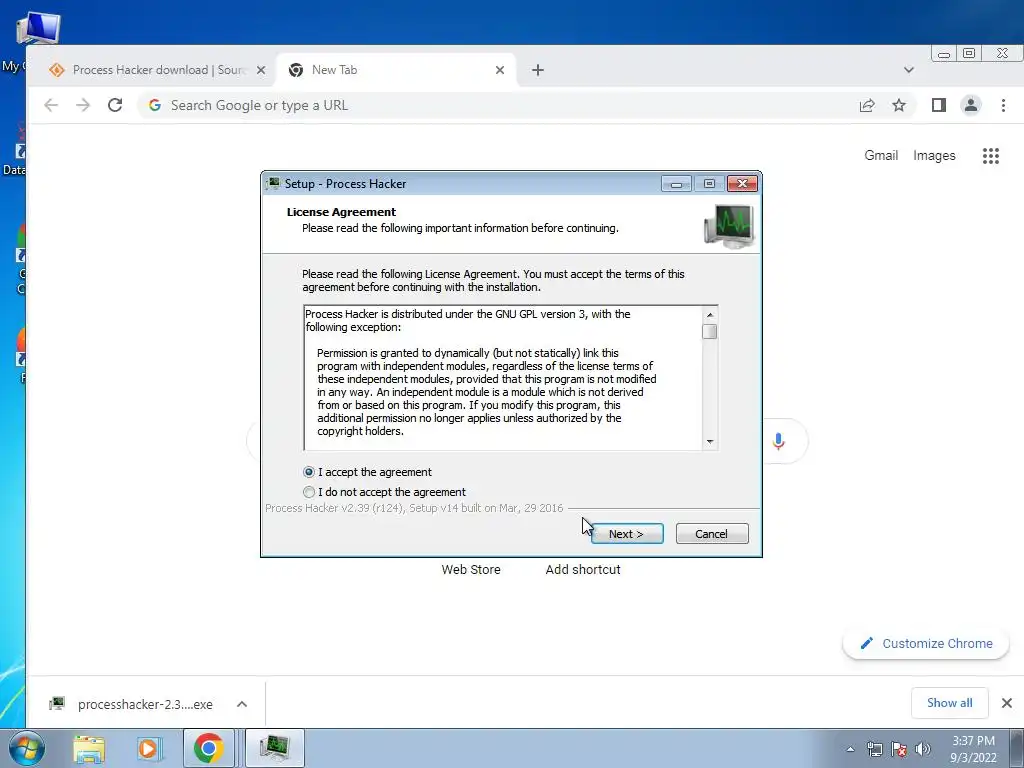
Task: Cancel the Process Hacker setup
Action: pyautogui.click(x=712, y=534)
